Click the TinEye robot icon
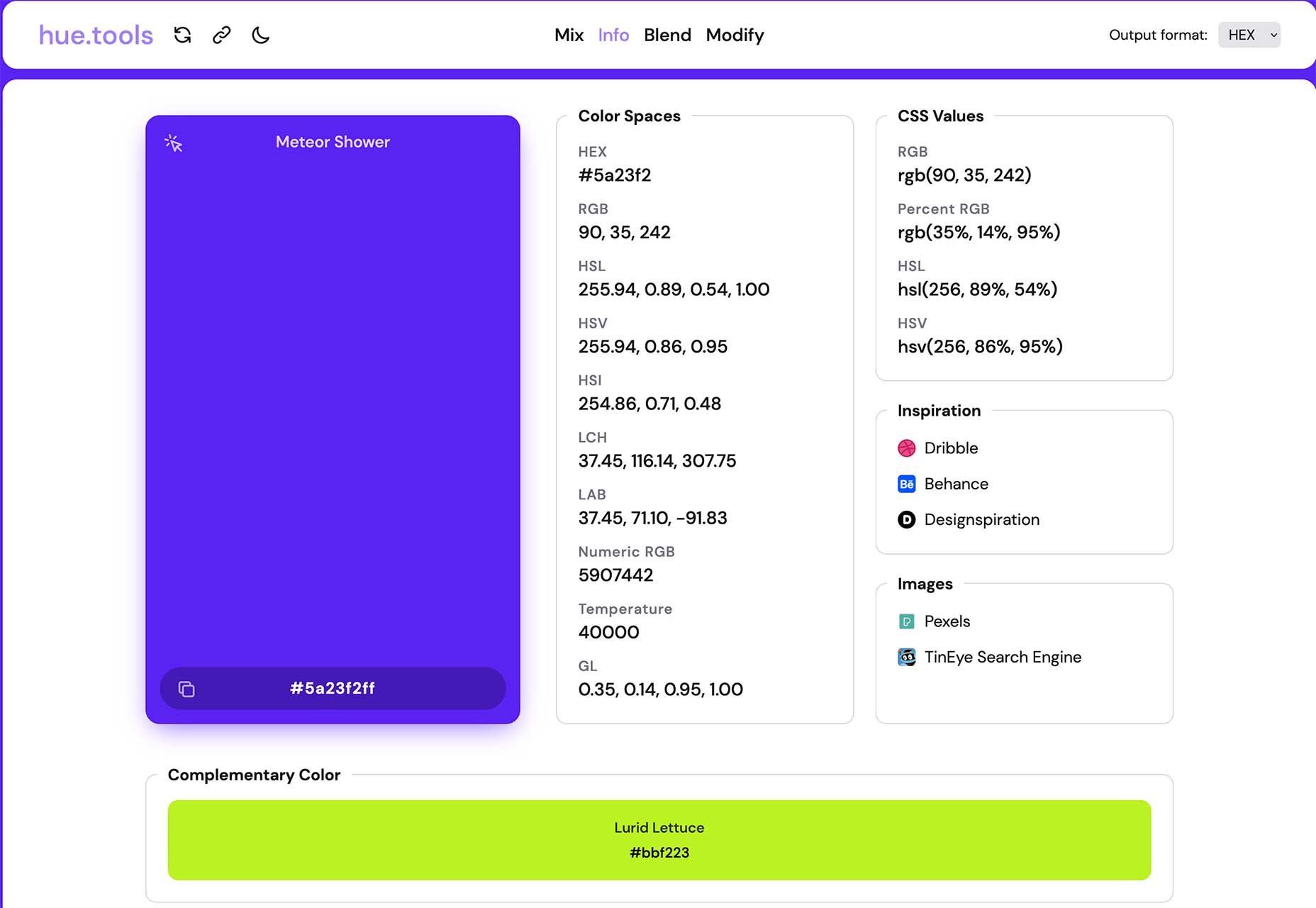The height and width of the screenshot is (908, 1316). 906,658
